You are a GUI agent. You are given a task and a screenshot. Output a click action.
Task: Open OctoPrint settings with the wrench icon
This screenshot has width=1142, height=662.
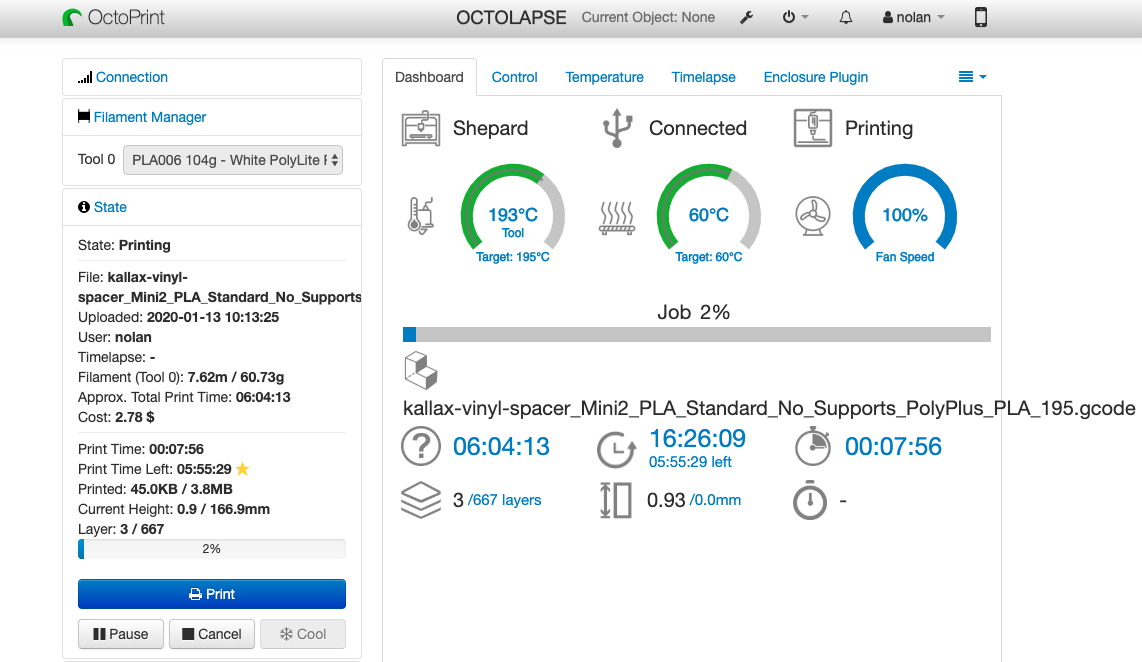[746, 17]
